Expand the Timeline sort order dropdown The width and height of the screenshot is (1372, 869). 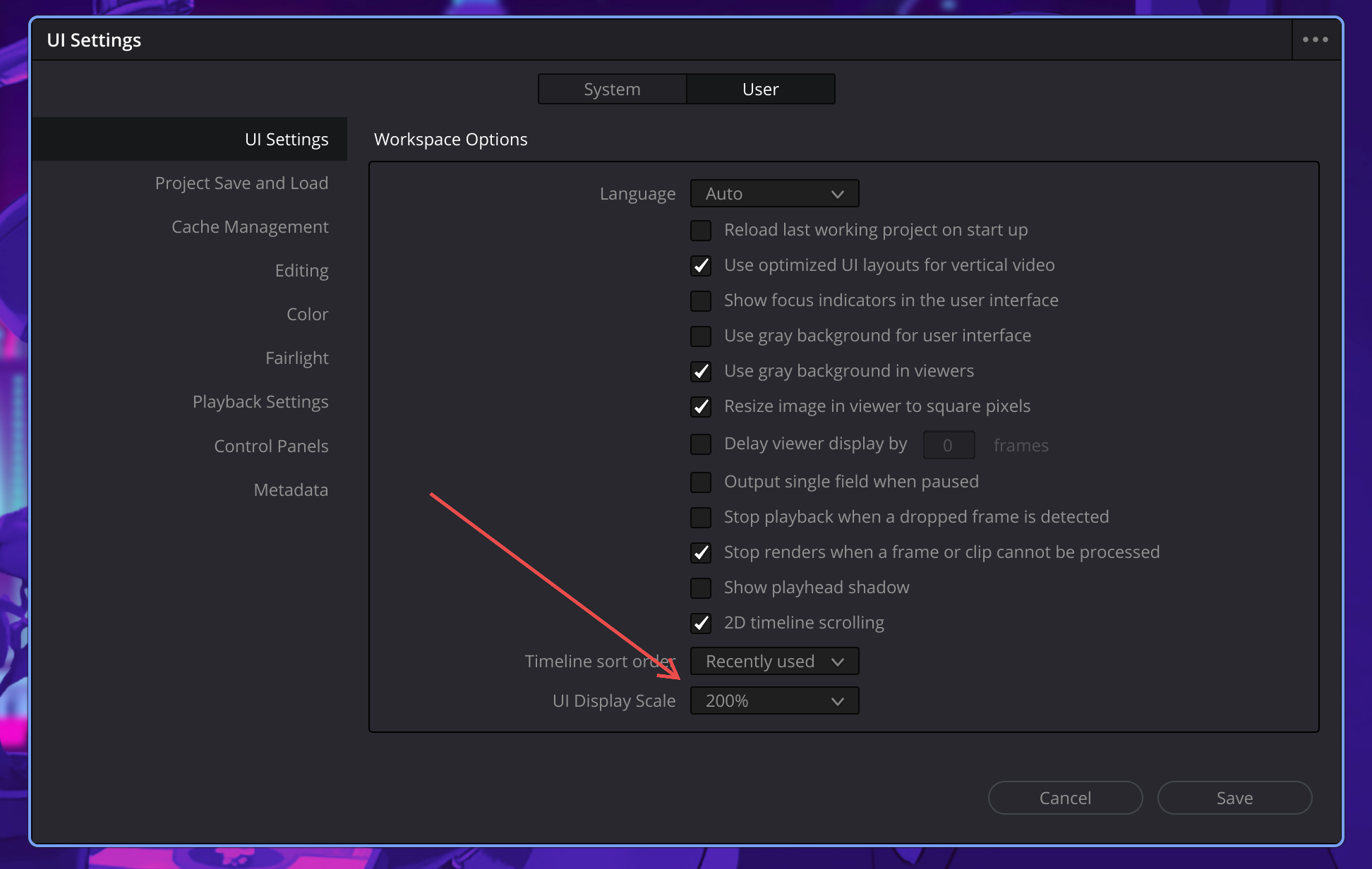tap(774, 662)
